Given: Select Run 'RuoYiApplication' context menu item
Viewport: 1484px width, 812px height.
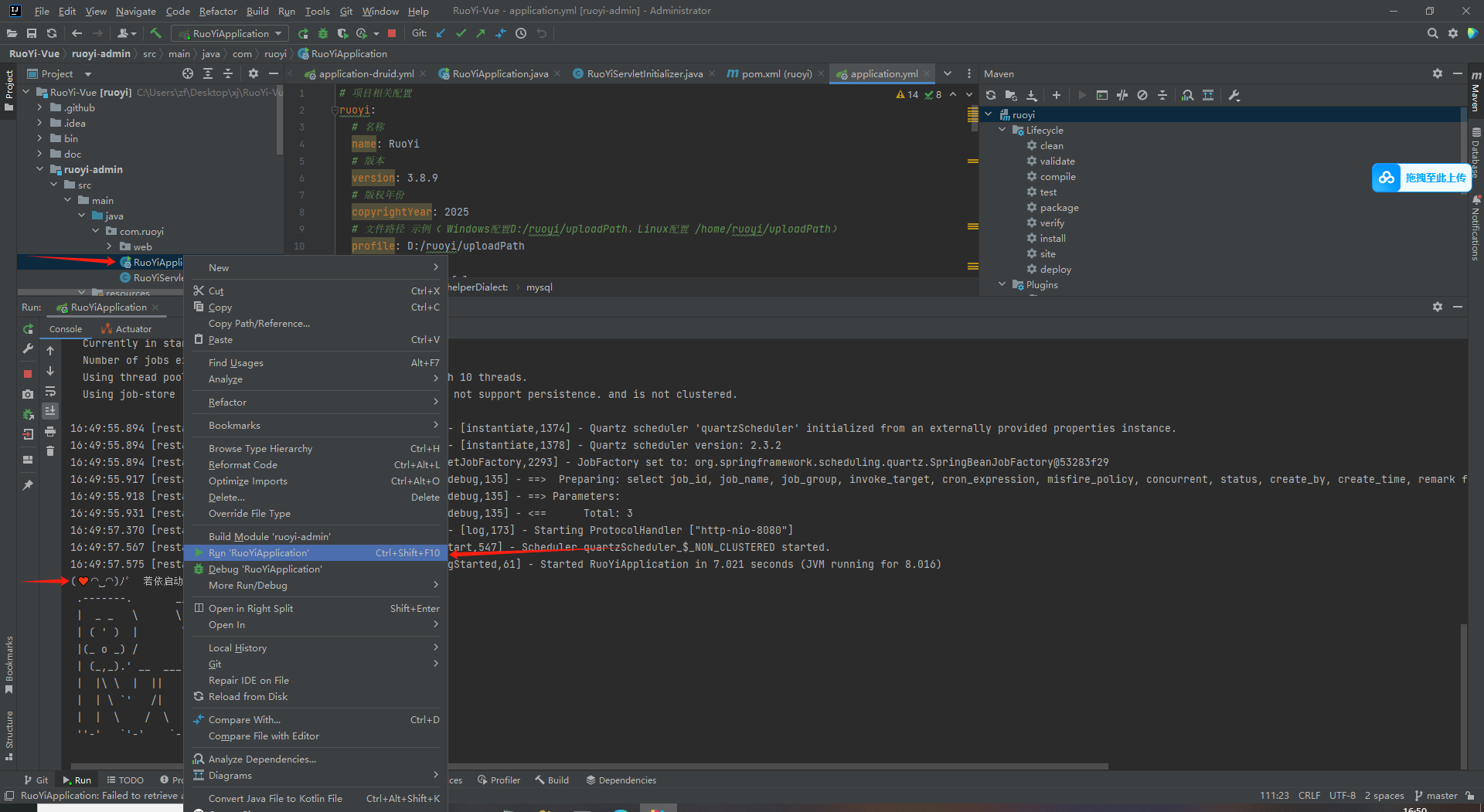Looking at the screenshot, I should [316, 552].
